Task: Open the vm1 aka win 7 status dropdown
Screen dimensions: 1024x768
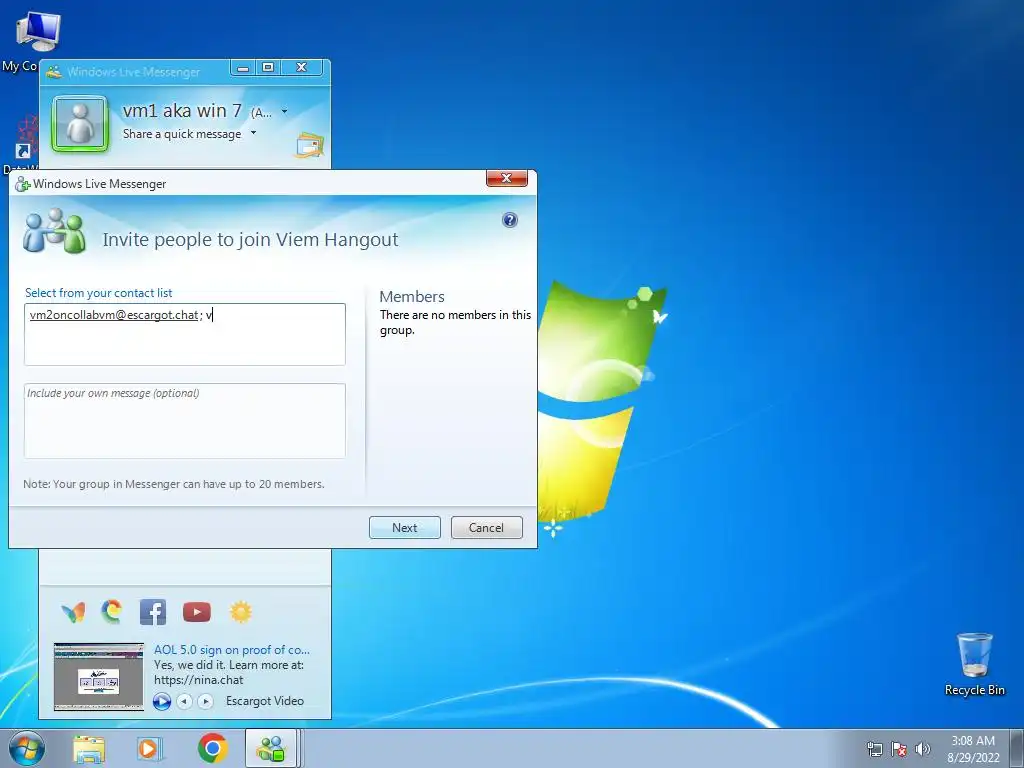Action: click(284, 112)
